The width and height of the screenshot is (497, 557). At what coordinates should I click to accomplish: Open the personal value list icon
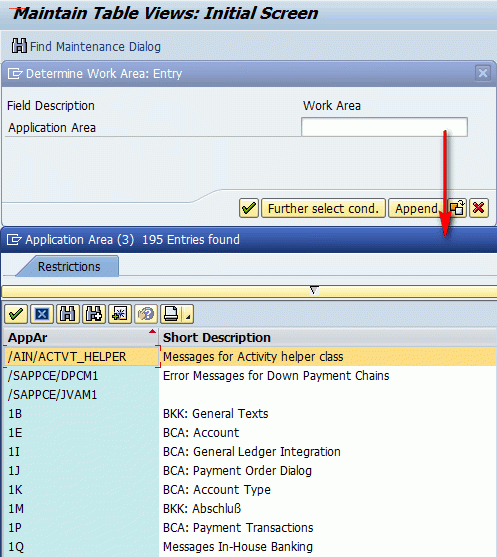click(x=120, y=314)
